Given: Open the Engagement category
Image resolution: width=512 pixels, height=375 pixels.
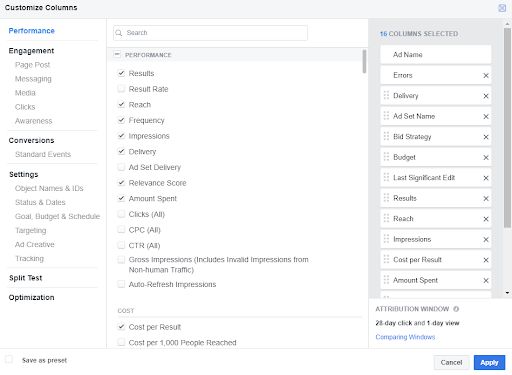Looking at the screenshot, I should click(31, 51).
